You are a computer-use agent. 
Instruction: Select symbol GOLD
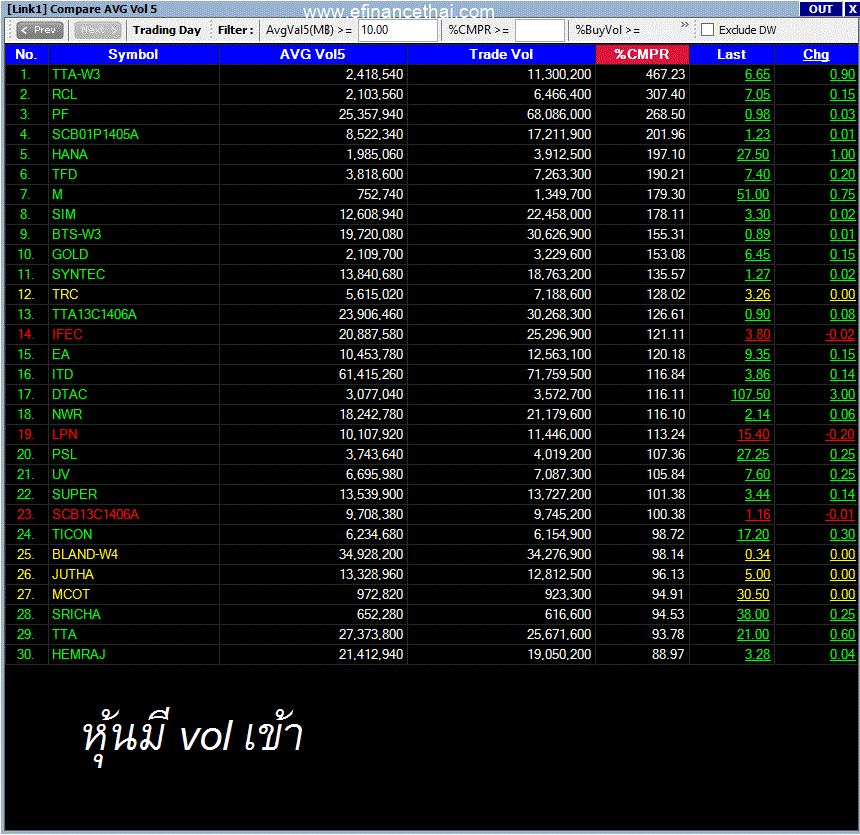click(x=70, y=255)
